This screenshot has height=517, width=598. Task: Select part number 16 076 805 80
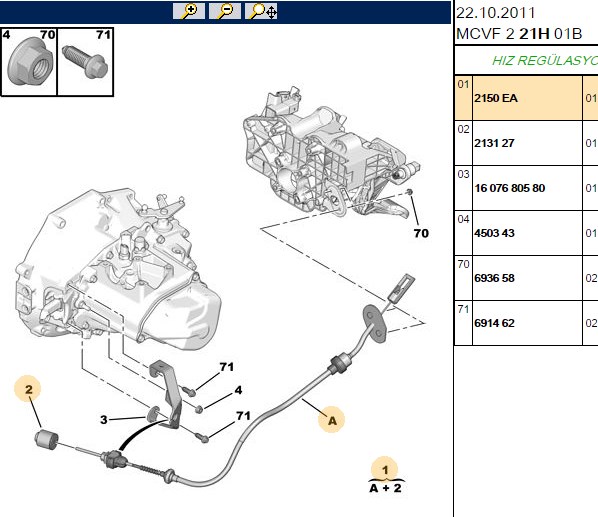(x=510, y=188)
